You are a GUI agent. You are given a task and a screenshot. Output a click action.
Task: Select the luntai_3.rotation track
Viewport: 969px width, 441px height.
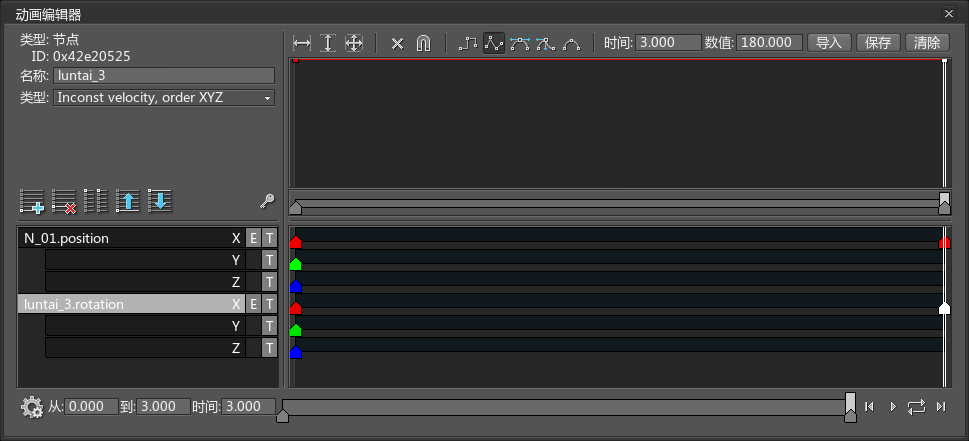(124, 304)
